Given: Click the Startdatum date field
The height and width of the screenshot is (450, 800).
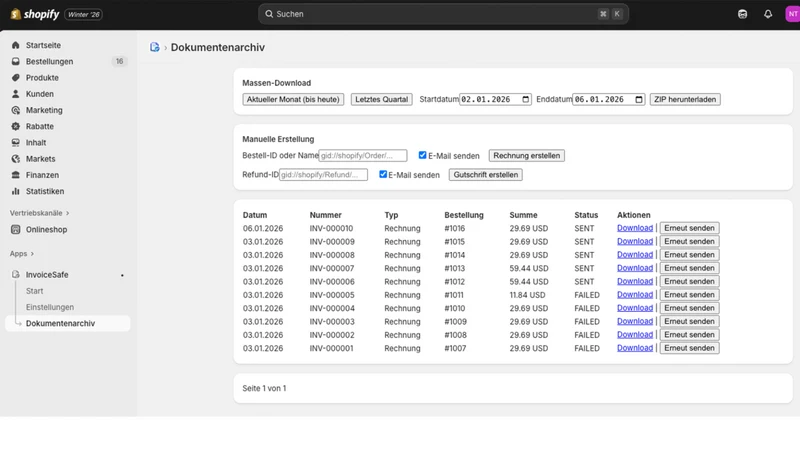Looking at the screenshot, I should [495, 99].
